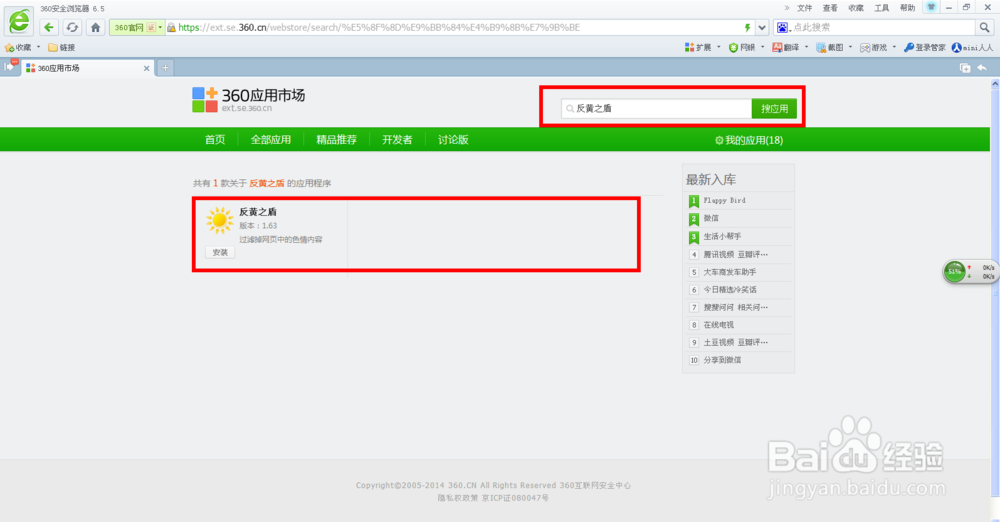This screenshot has width=1000, height=522.
Task: Open 精品推荐 in the navigation bar
Action: coord(336,140)
